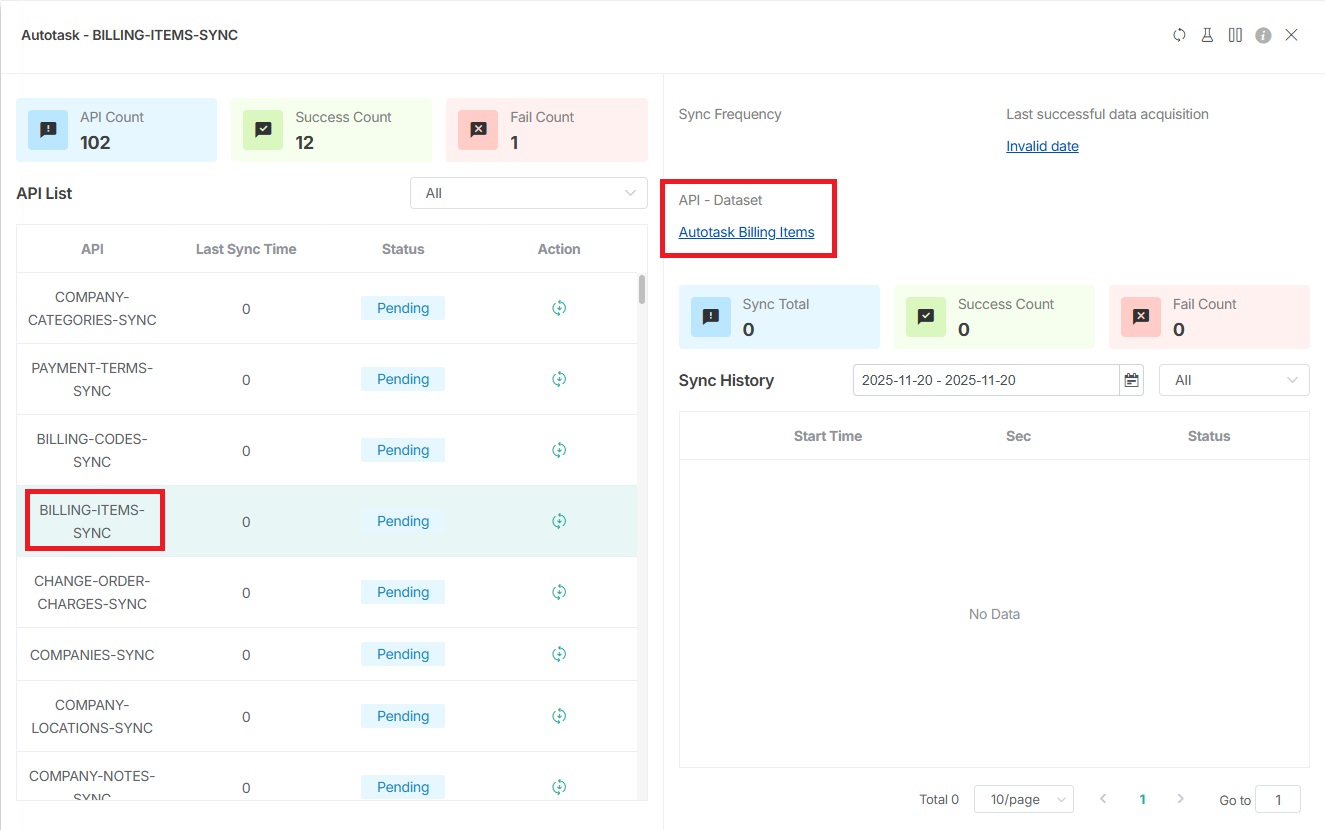
Task: Select the CHANGE-ORDER-CHARGES-SYNC row in API List
Action: coord(92,592)
